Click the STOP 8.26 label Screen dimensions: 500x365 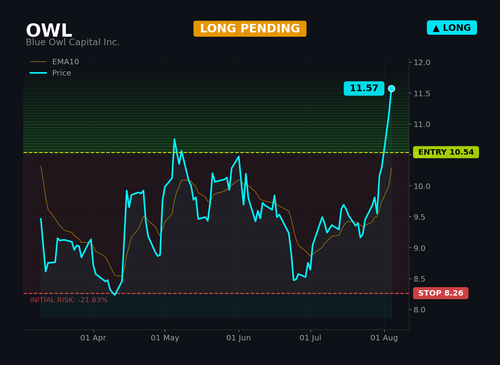click(x=440, y=293)
